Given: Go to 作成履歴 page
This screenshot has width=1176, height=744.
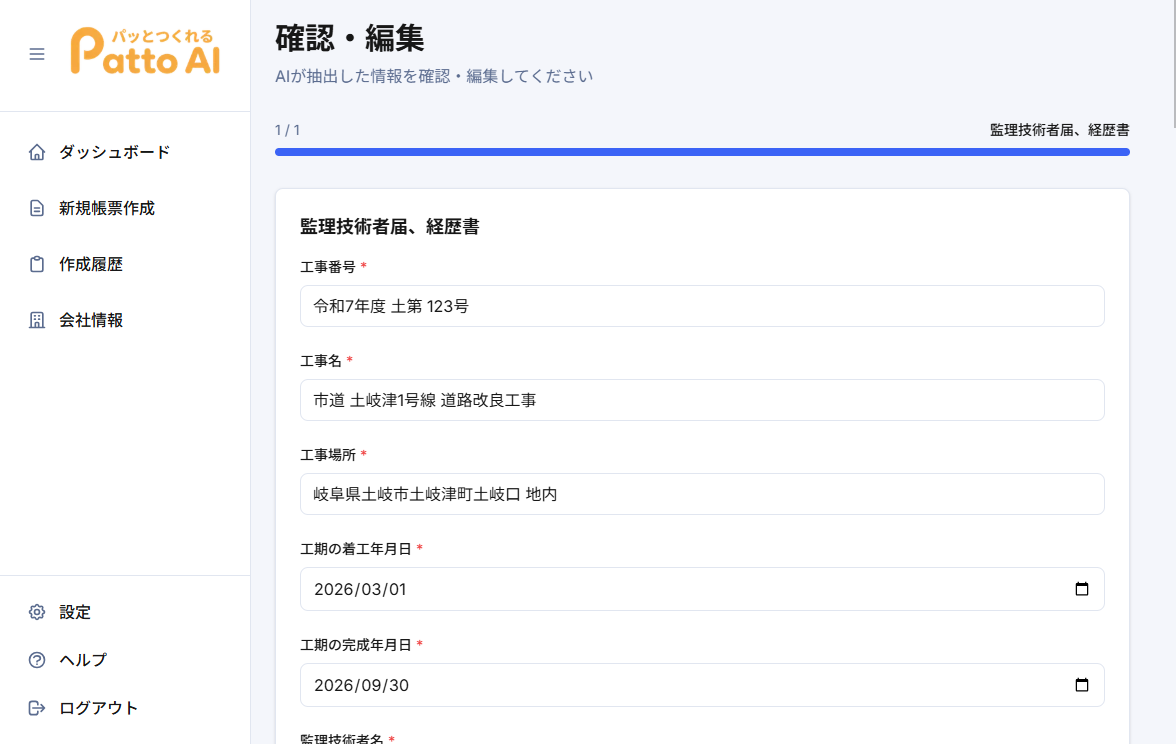Looking at the screenshot, I should [91, 264].
